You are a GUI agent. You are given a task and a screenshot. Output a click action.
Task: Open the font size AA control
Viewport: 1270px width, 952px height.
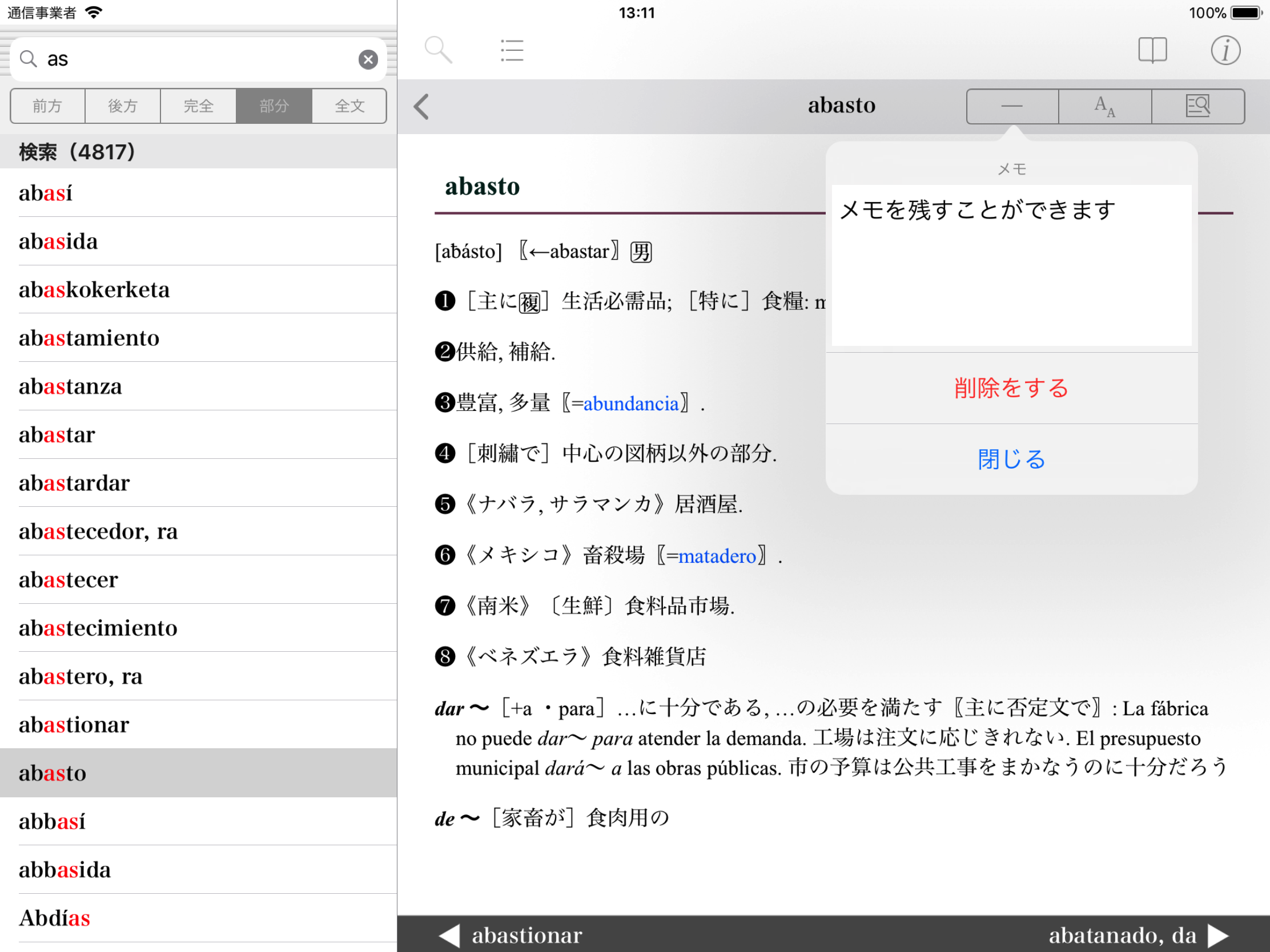point(1104,106)
